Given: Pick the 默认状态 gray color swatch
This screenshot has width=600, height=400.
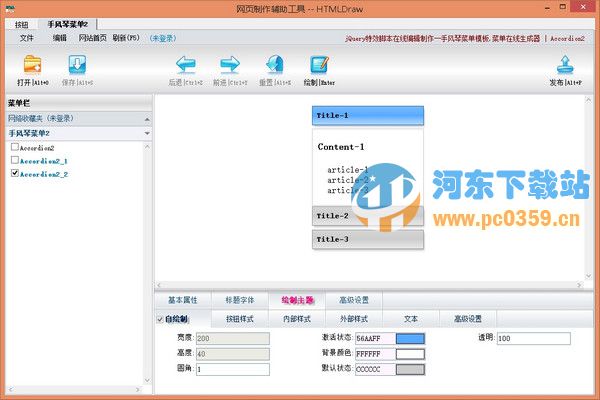Looking at the screenshot, I should tap(410, 369).
